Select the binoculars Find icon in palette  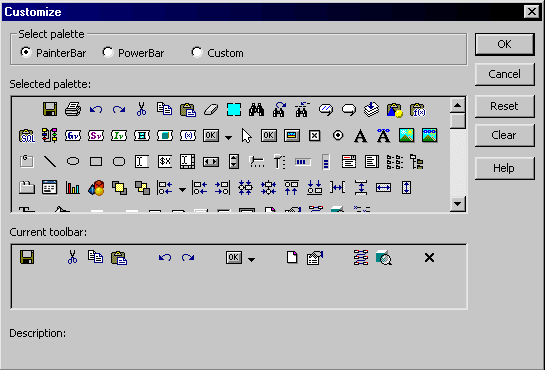pyautogui.click(x=257, y=109)
